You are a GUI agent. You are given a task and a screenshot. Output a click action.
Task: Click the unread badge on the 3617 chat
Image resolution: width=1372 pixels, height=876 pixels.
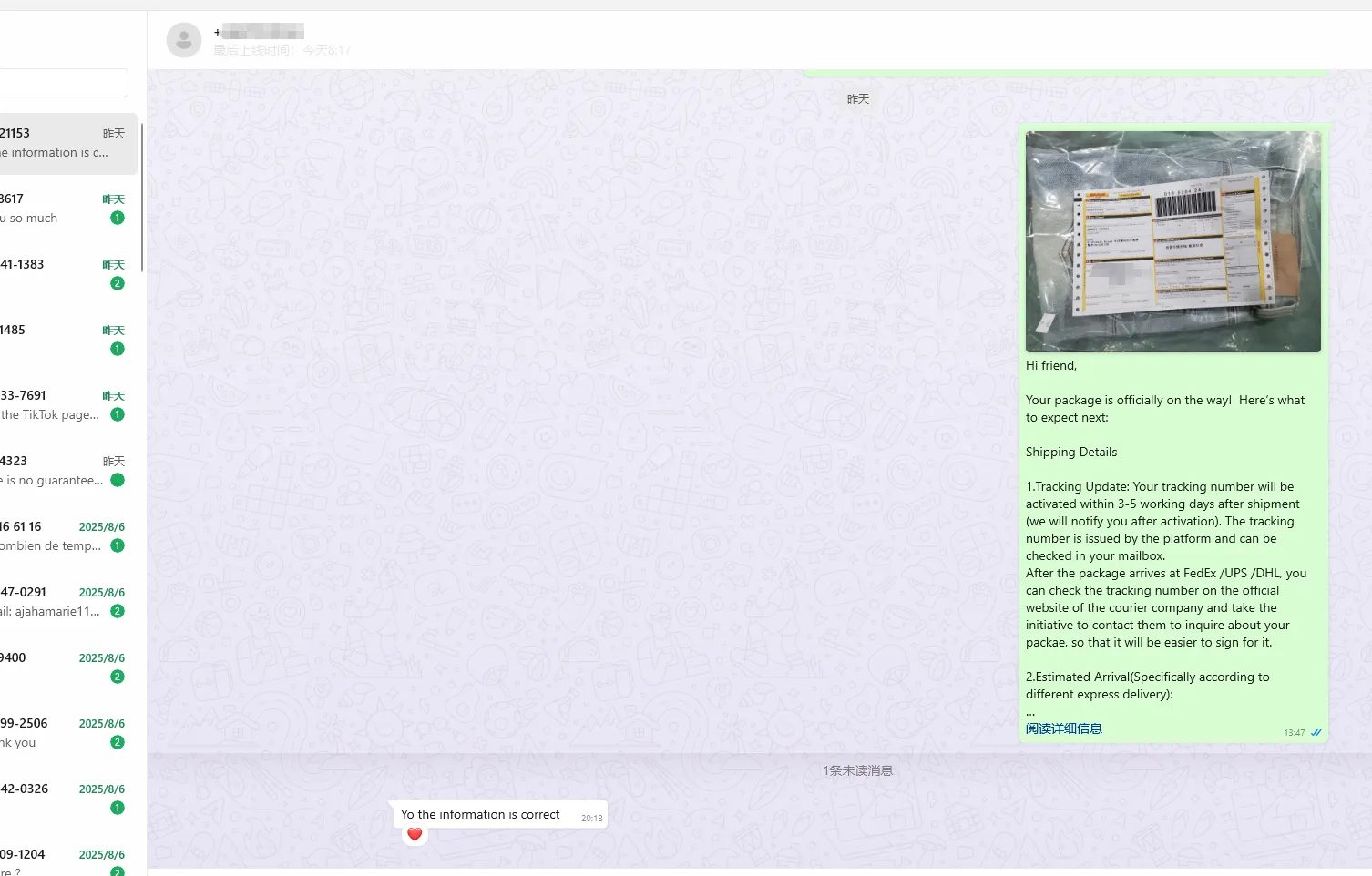pos(117,218)
